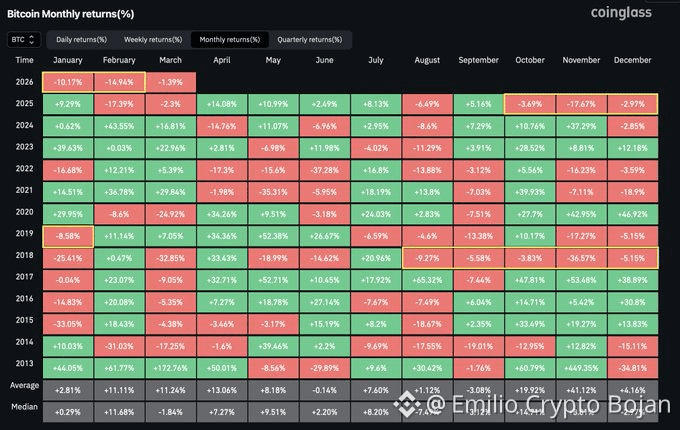
Task: Click the 2015 January cell '-33.05%'
Action: (68, 324)
